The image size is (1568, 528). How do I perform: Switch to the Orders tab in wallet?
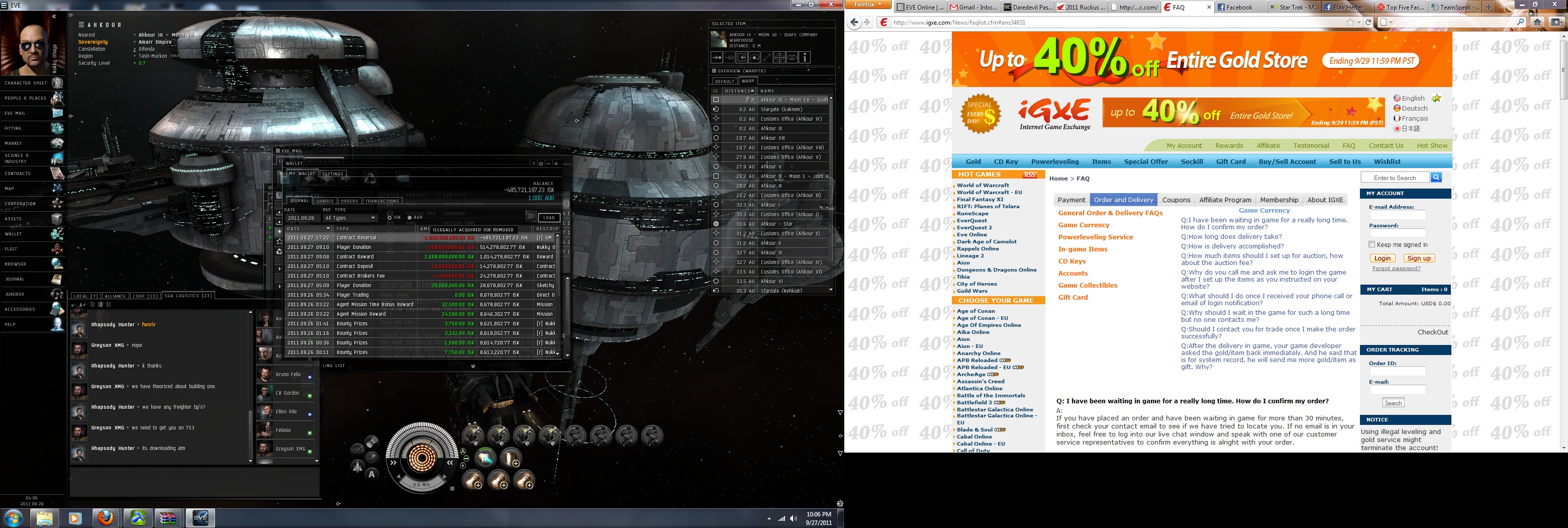[349, 201]
